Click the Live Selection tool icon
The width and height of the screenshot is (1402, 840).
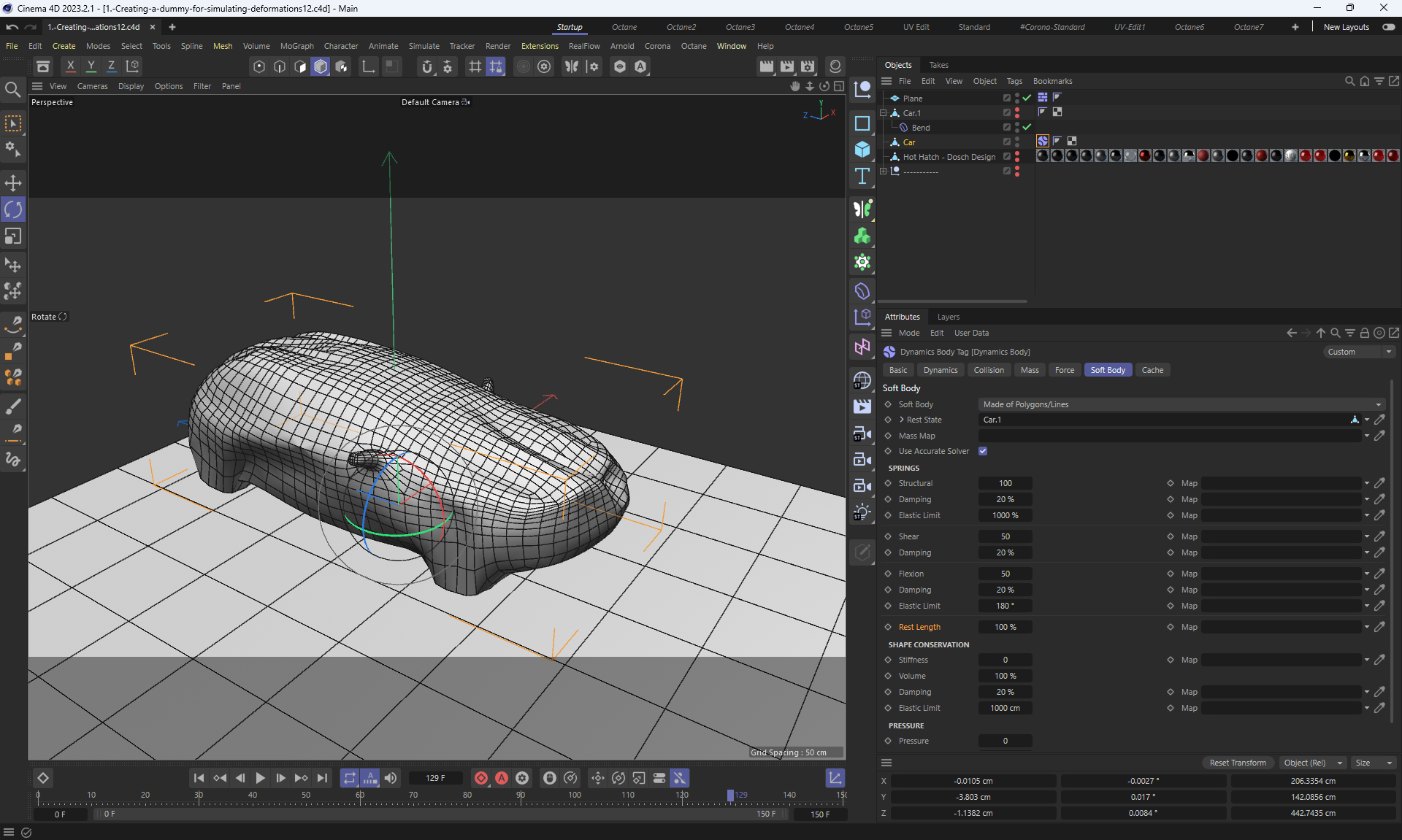click(13, 123)
